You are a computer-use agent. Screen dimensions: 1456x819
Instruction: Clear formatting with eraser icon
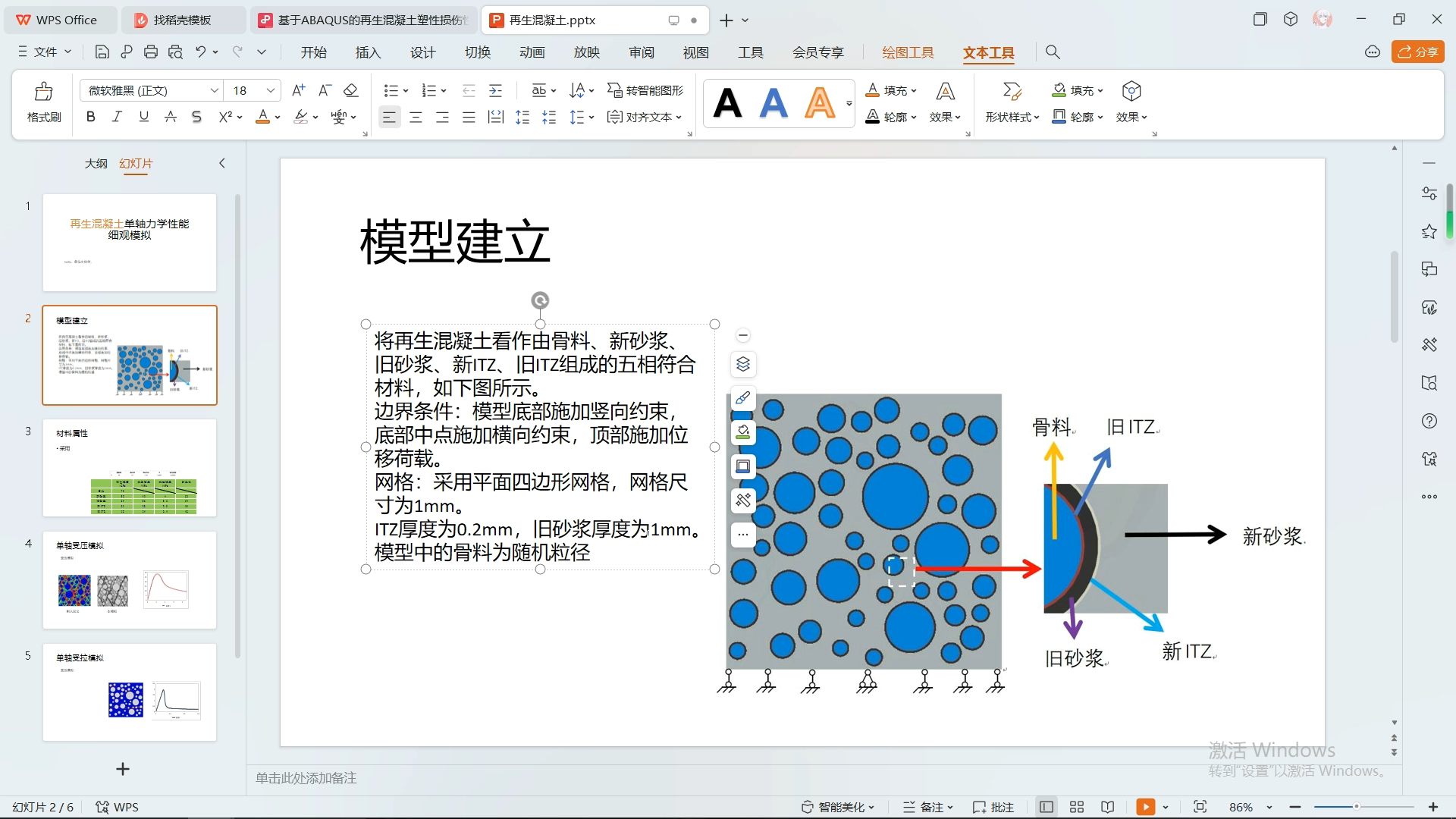(x=350, y=90)
